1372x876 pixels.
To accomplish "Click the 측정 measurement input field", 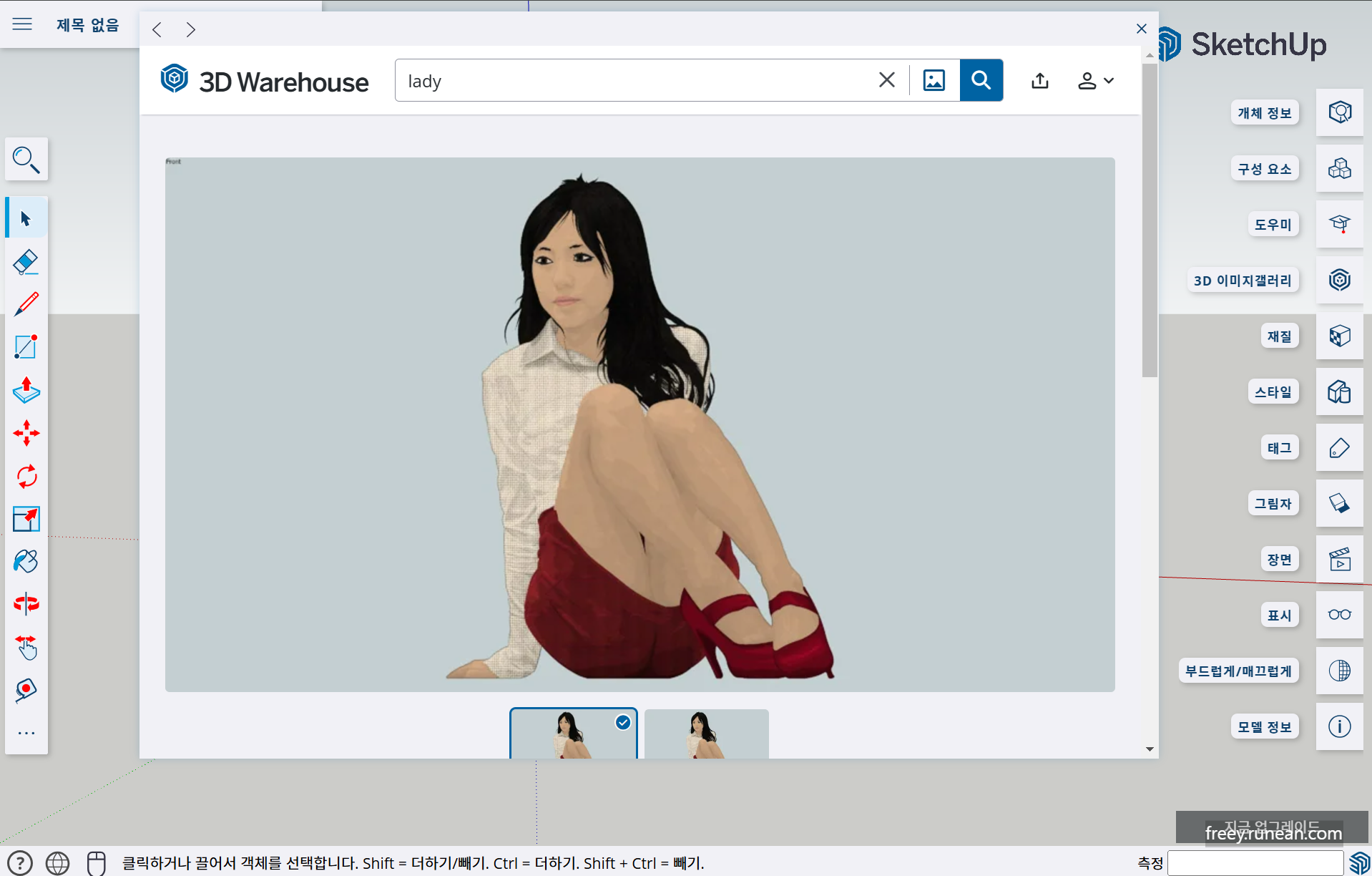I will [1255, 862].
